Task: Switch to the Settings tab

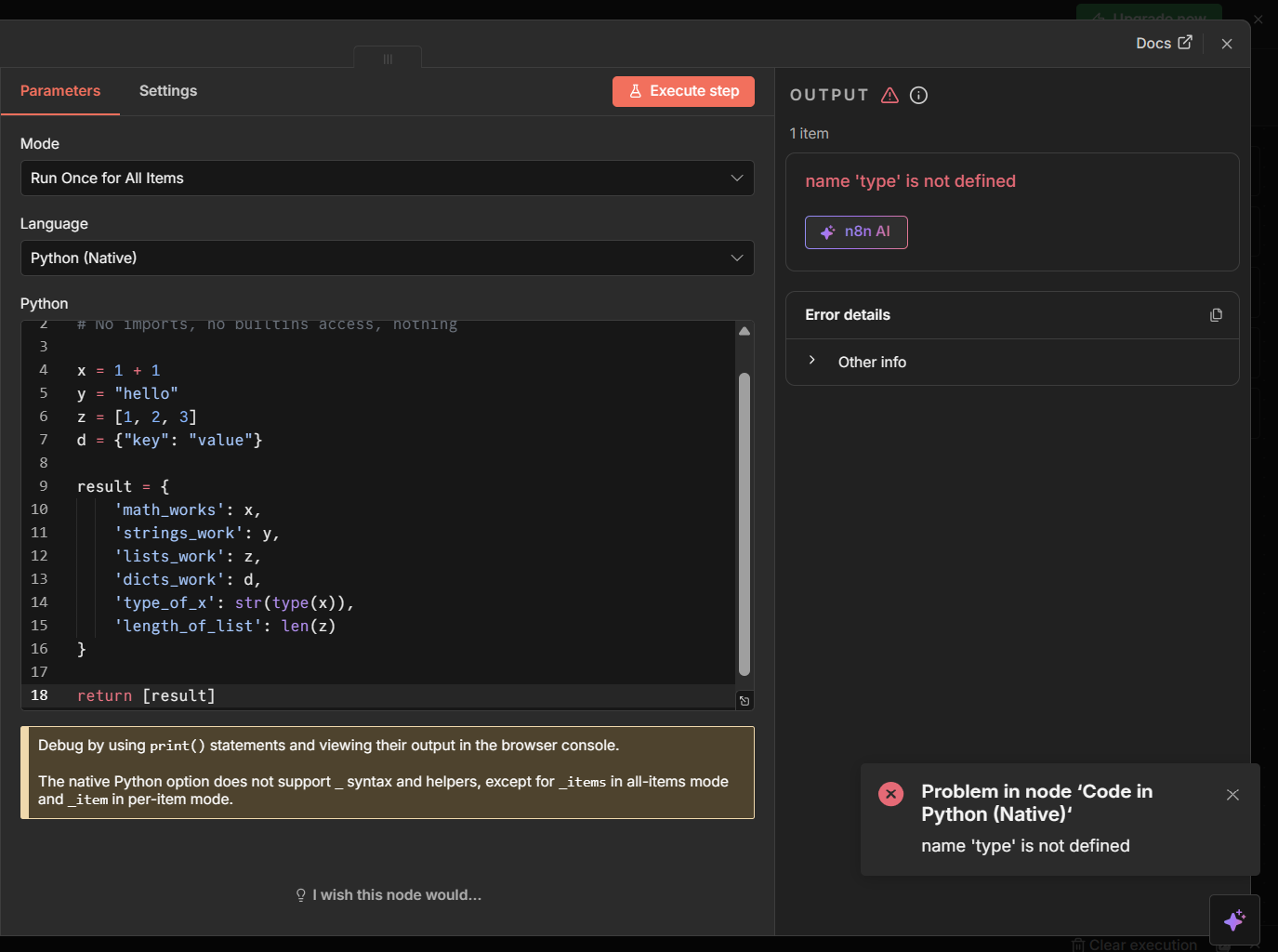Action: coord(168,90)
